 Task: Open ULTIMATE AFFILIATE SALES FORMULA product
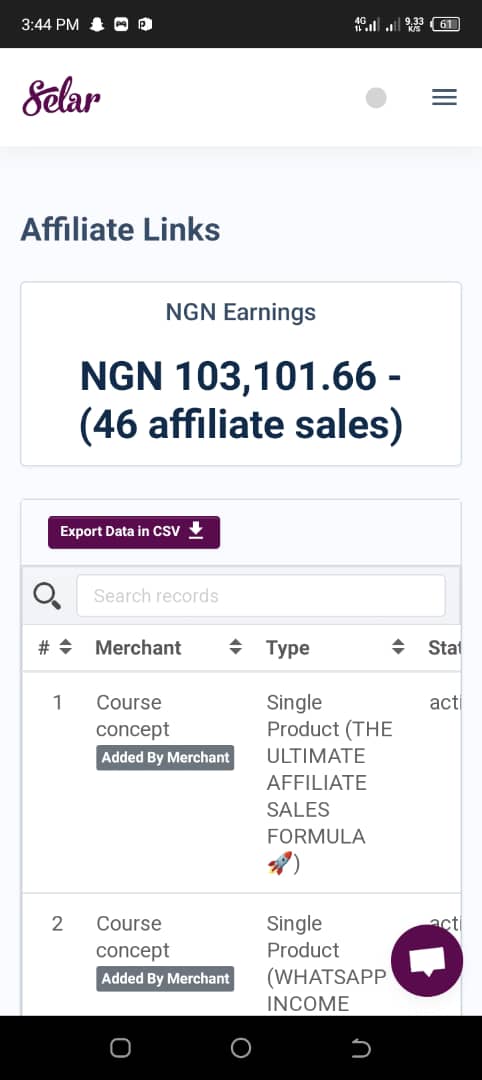pos(329,782)
